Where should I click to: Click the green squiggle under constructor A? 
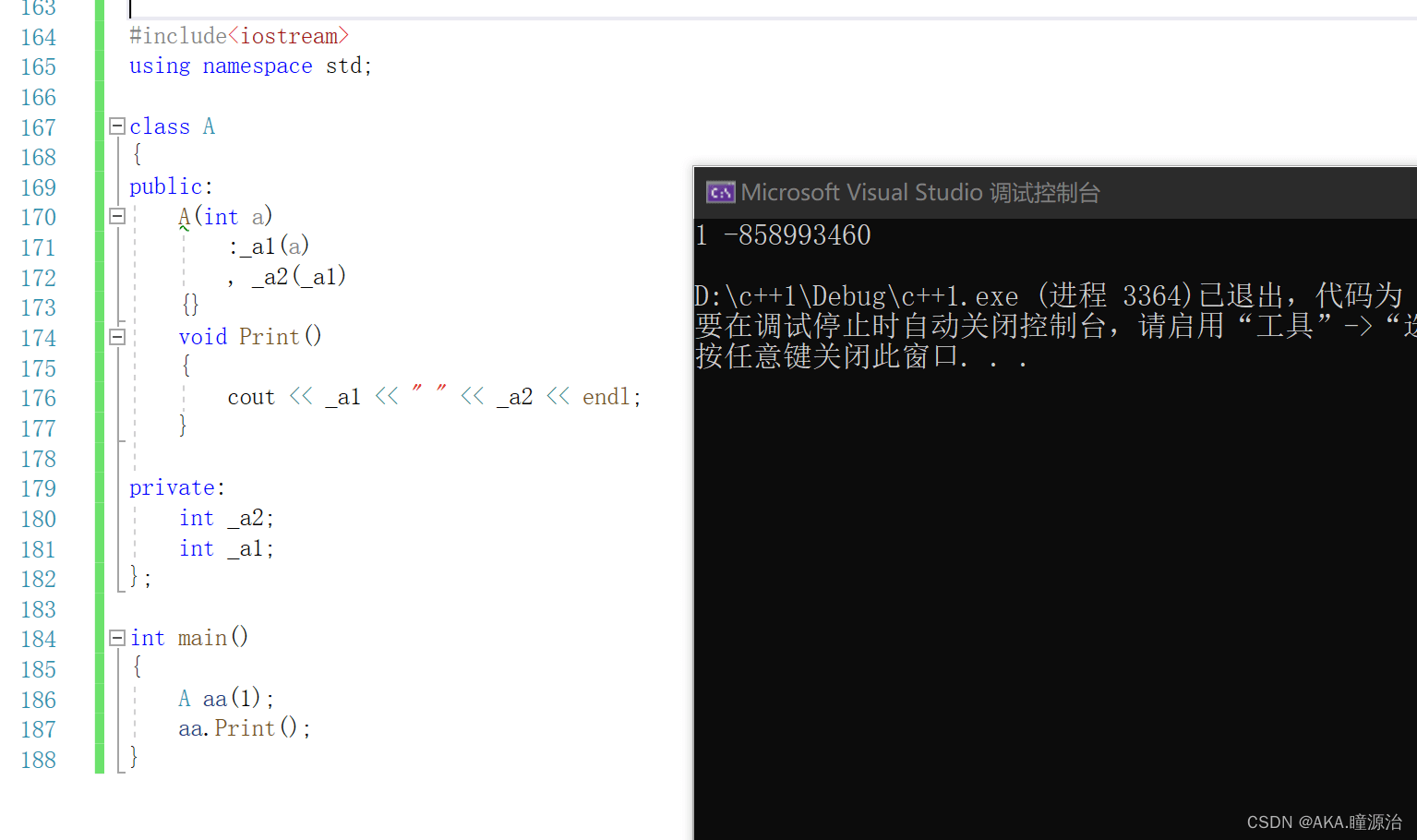click(x=183, y=228)
